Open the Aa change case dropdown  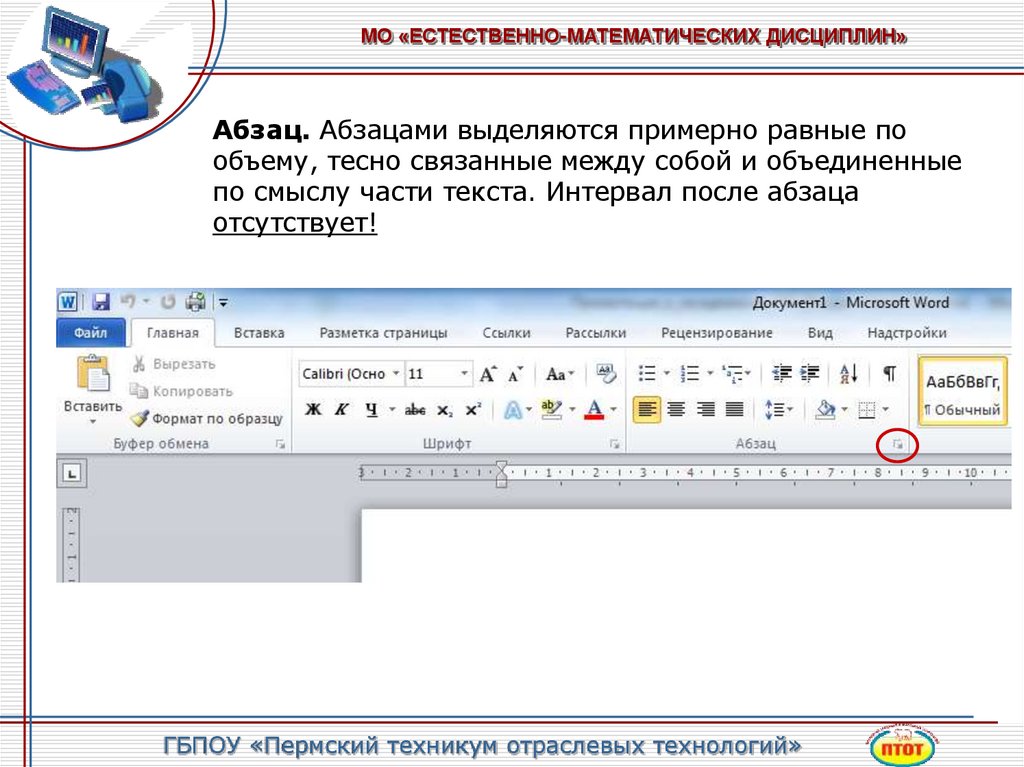click(x=560, y=374)
